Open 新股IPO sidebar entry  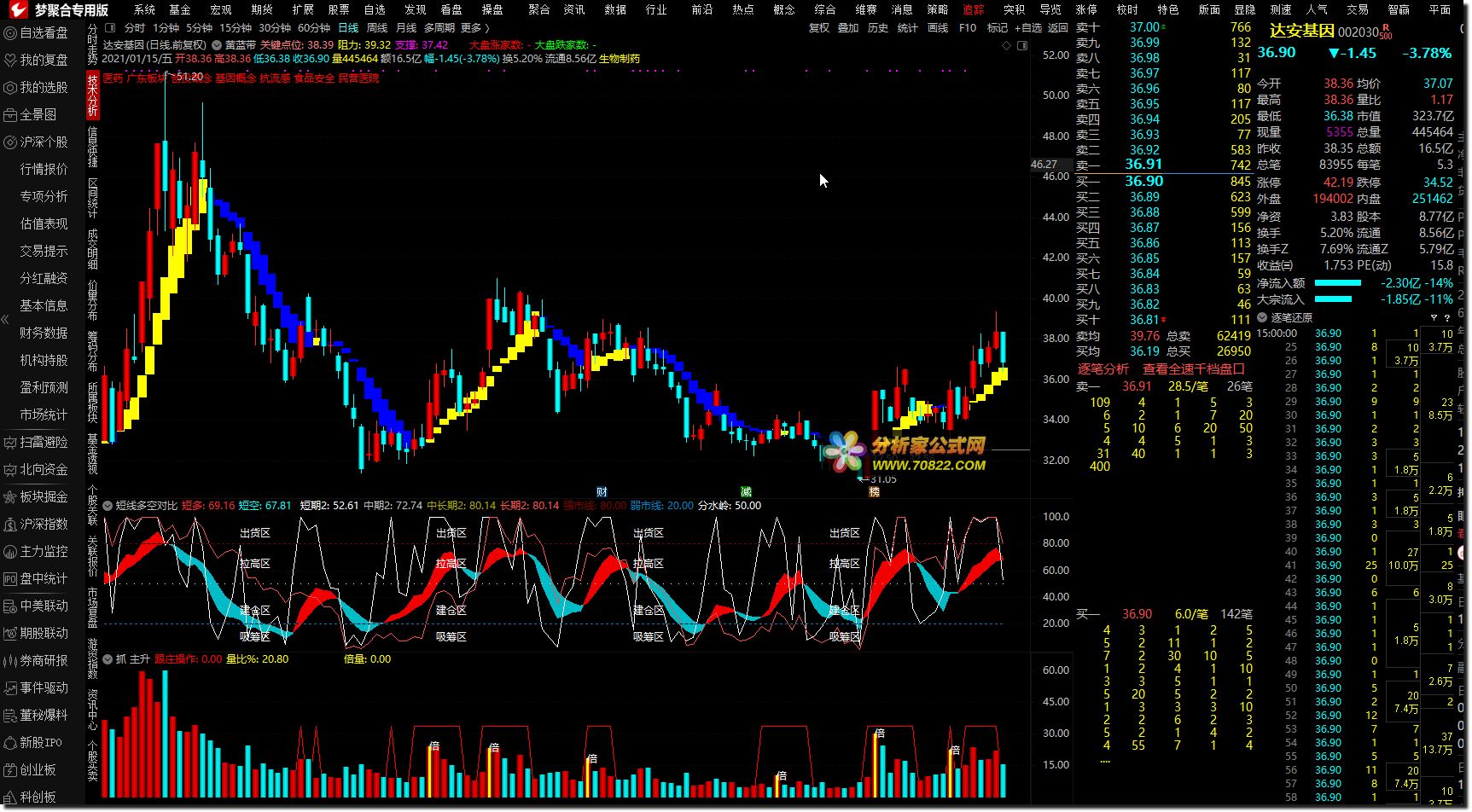point(34,742)
